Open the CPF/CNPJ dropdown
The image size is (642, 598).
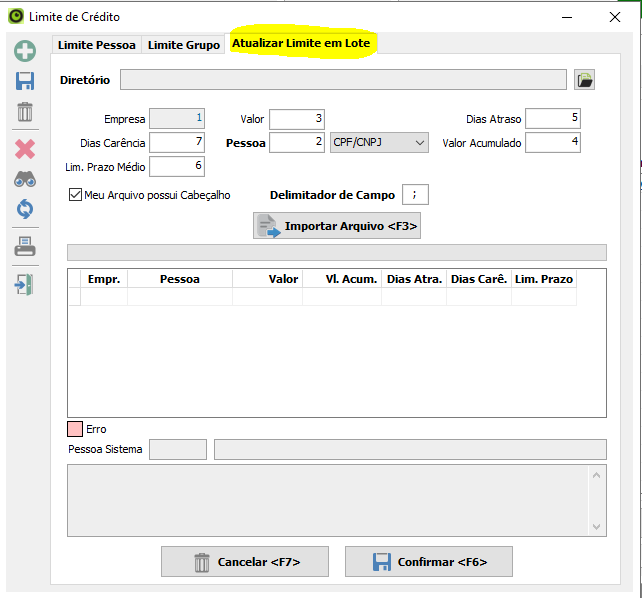pyautogui.click(x=379, y=143)
